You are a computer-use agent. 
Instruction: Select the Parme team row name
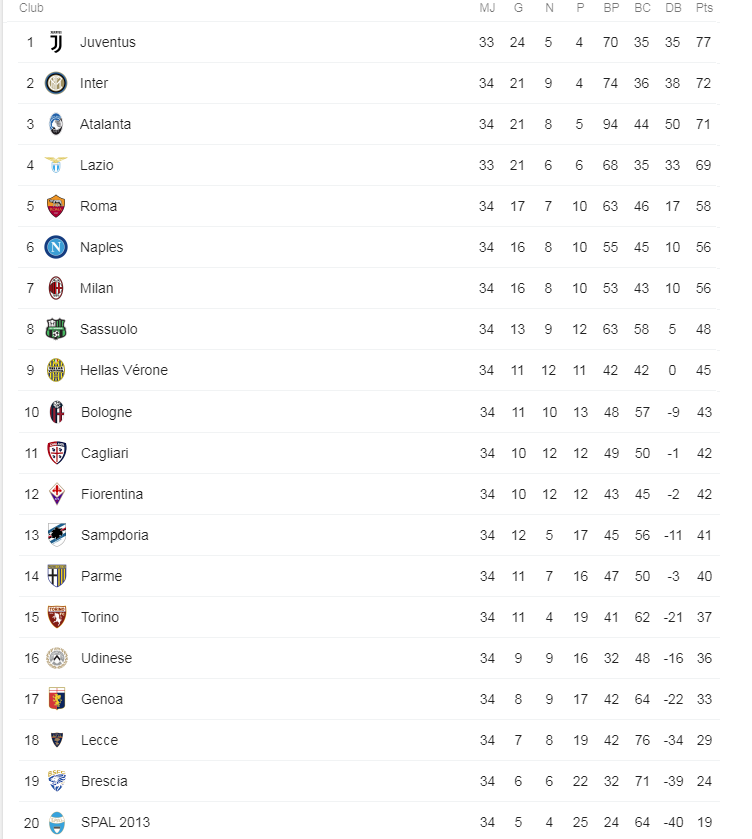pyautogui.click(x=102, y=576)
